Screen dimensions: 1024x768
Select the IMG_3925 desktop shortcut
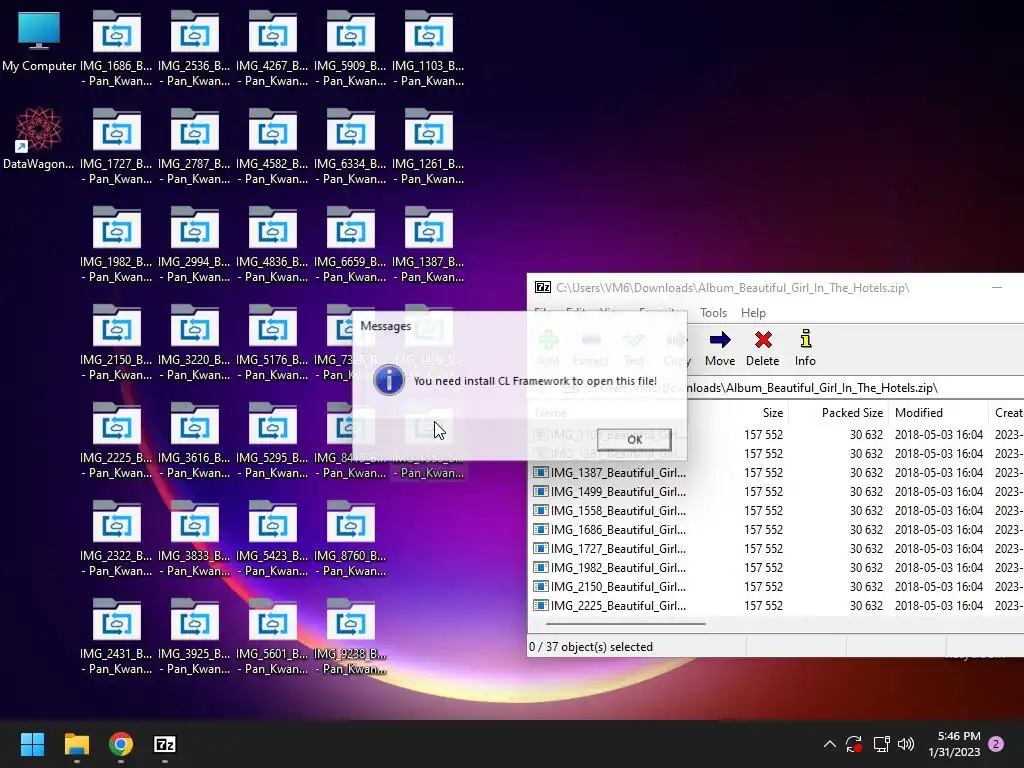click(195, 637)
